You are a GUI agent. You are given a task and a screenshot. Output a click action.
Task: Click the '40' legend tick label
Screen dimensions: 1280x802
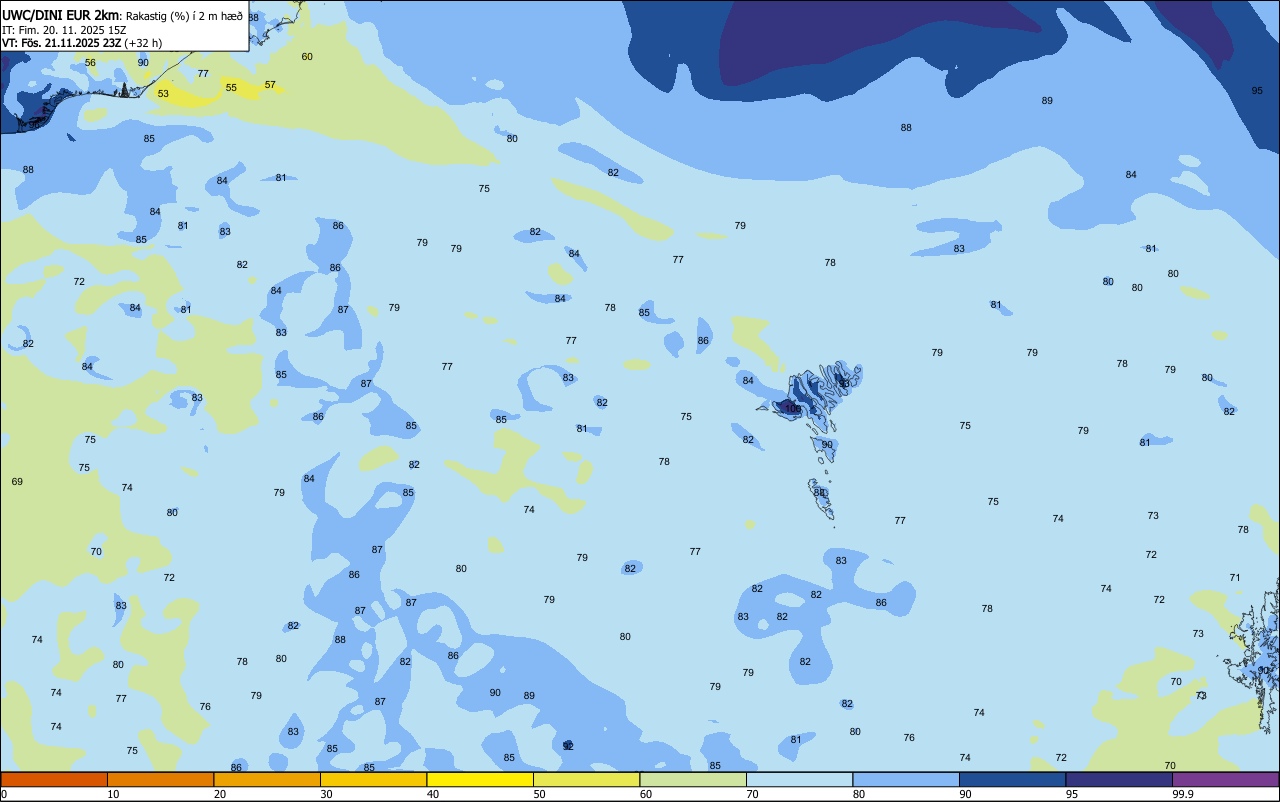tap(433, 794)
